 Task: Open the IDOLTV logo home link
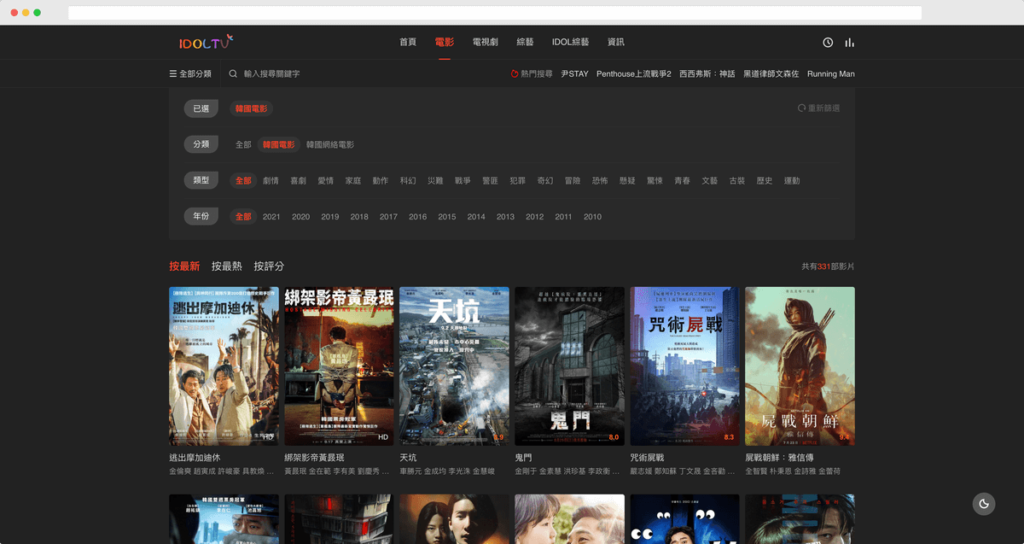click(x=206, y=42)
